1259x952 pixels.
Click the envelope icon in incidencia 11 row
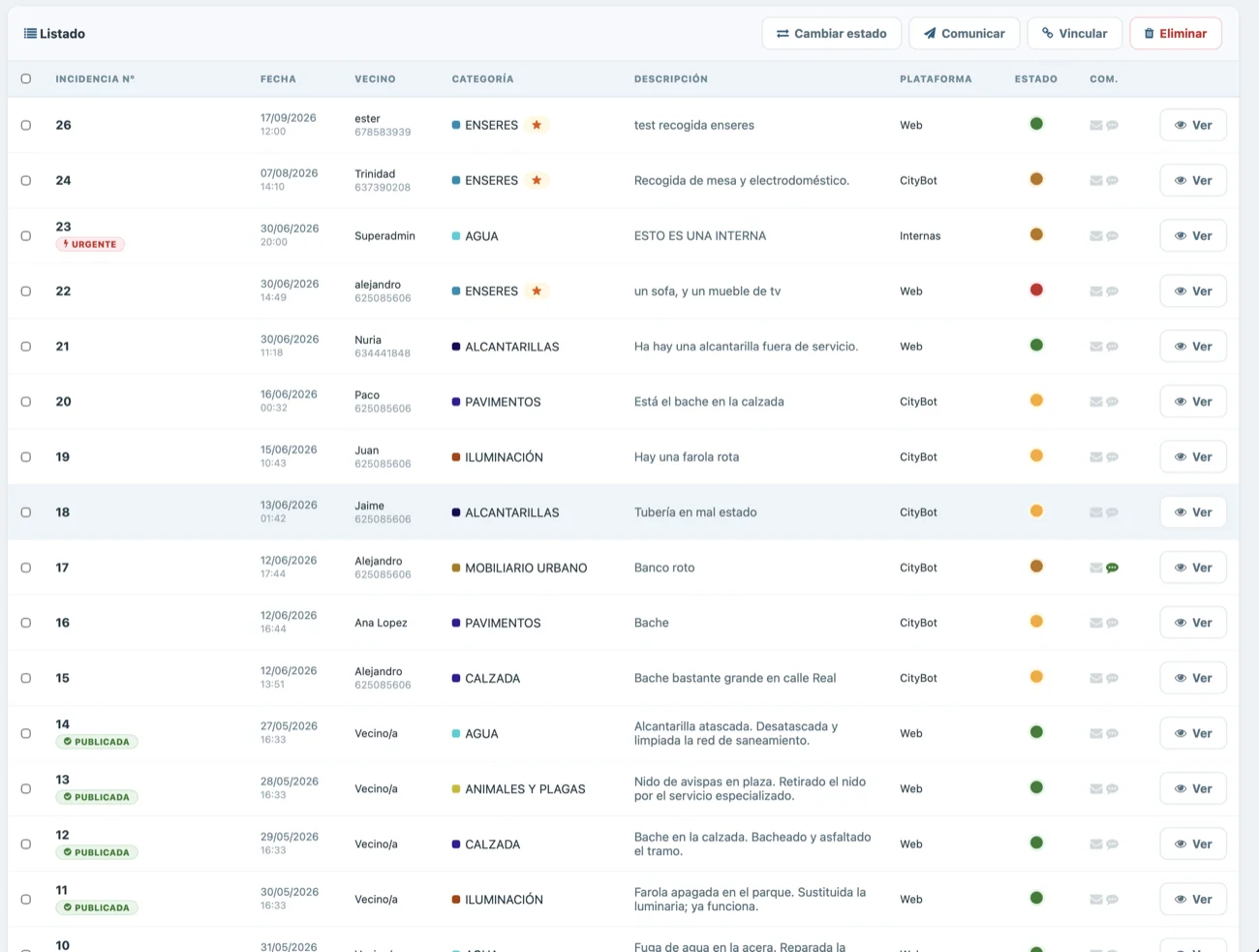click(x=1096, y=900)
